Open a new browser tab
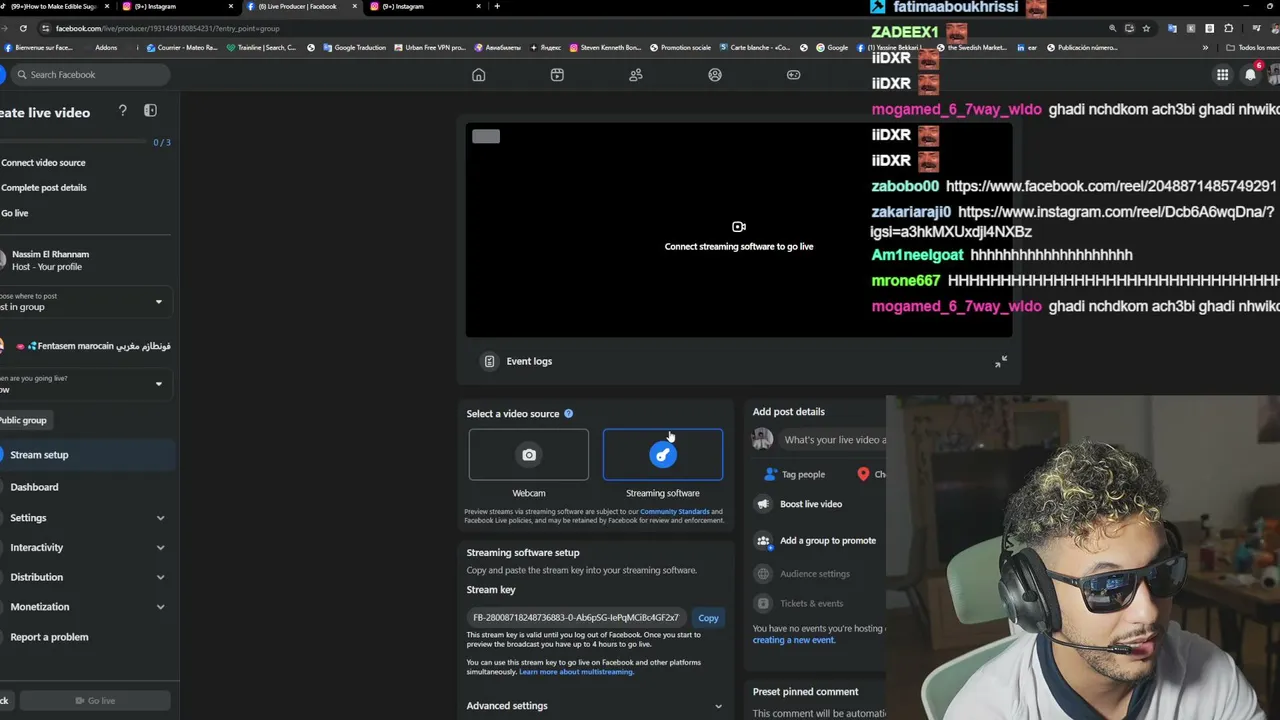 pyautogui.click(x=497, y=7)
